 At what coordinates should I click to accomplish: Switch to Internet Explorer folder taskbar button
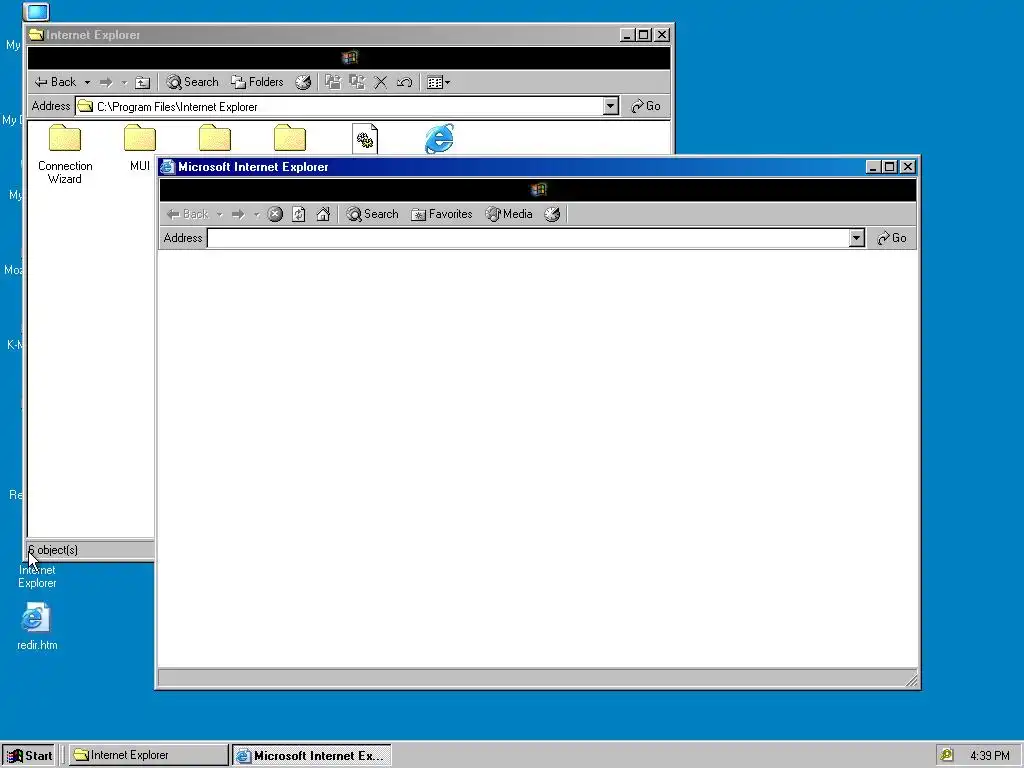click(x=149, y=756)
